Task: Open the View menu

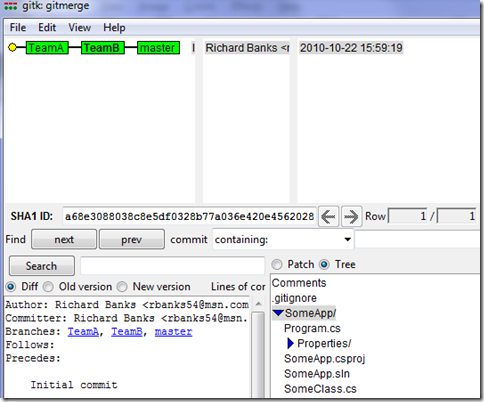Action: click(x=79, y=27)
